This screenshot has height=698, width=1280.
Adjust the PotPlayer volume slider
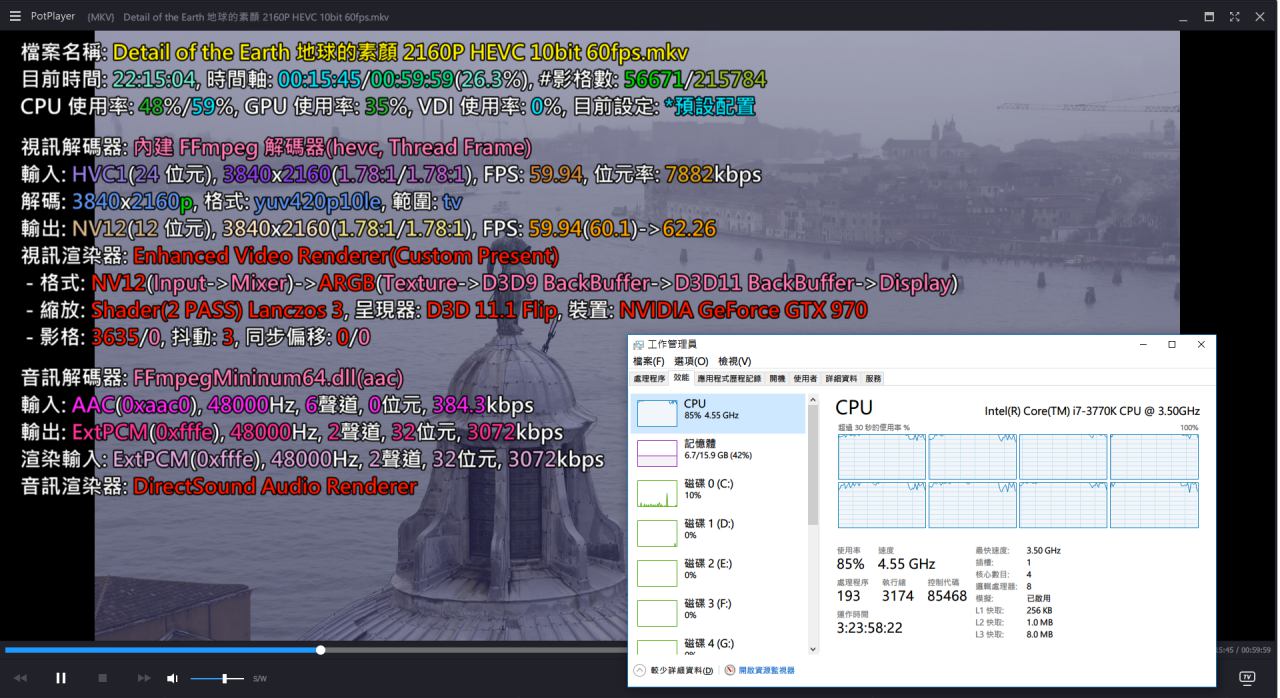[x=216, y=678]
